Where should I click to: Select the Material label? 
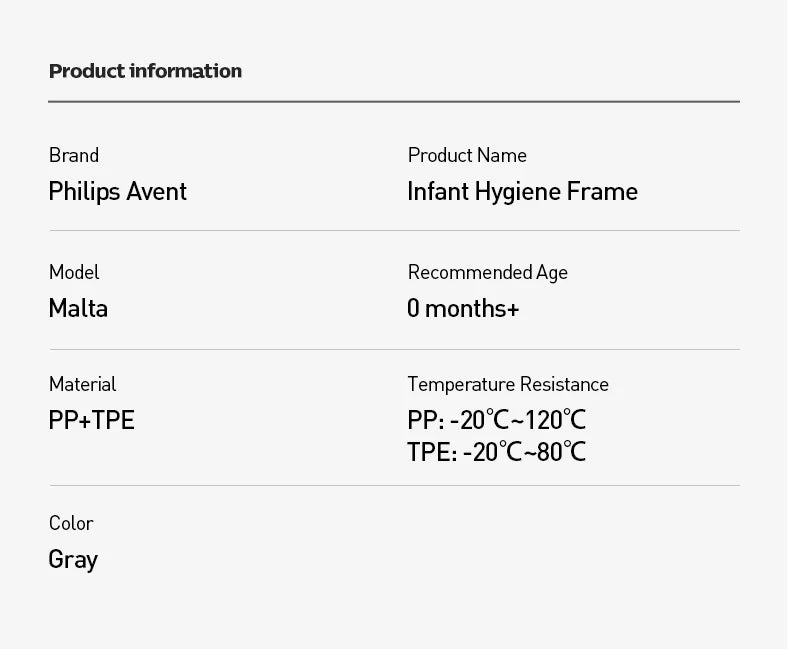(83, 384)
